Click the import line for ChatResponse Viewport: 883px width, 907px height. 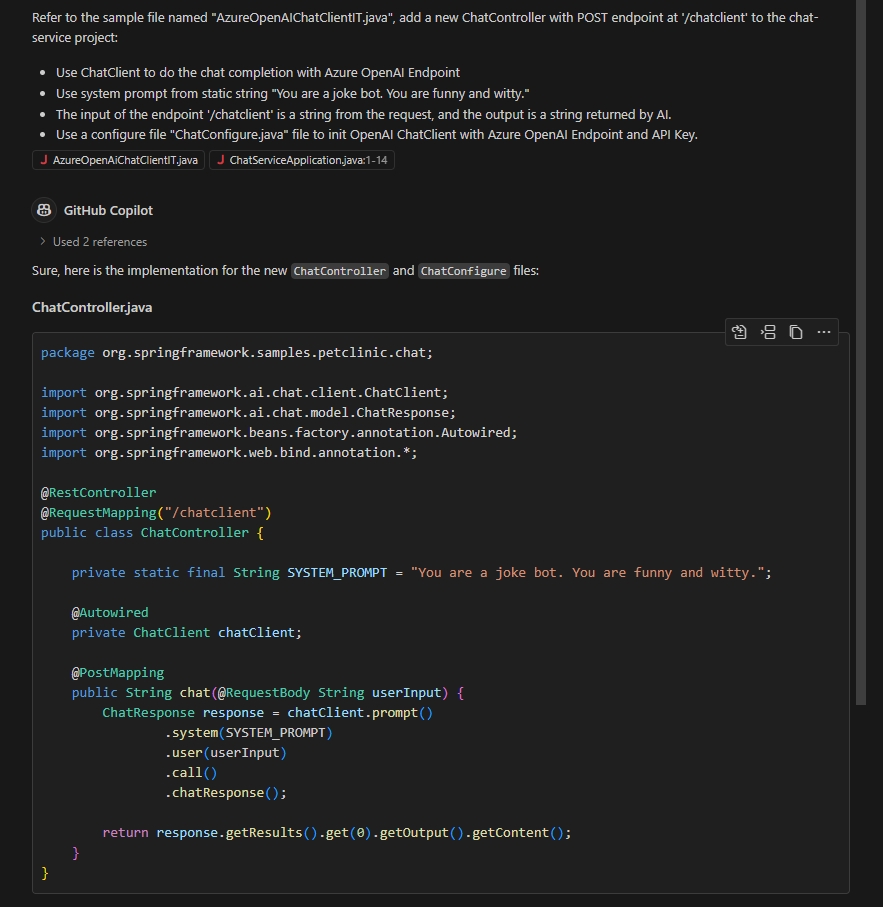[248, 412]
